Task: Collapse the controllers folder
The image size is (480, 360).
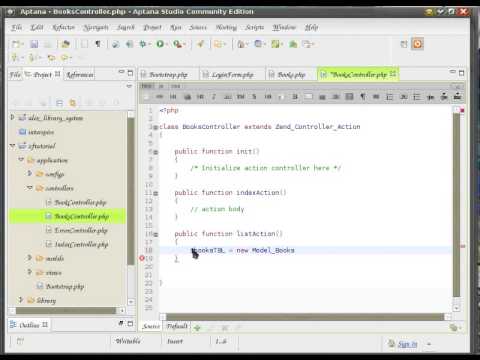Action: 29,188
